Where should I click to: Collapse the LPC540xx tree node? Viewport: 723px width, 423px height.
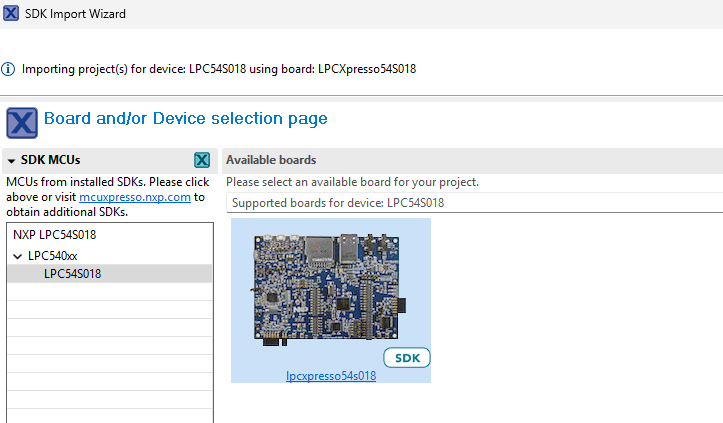(x=18, y=256)
